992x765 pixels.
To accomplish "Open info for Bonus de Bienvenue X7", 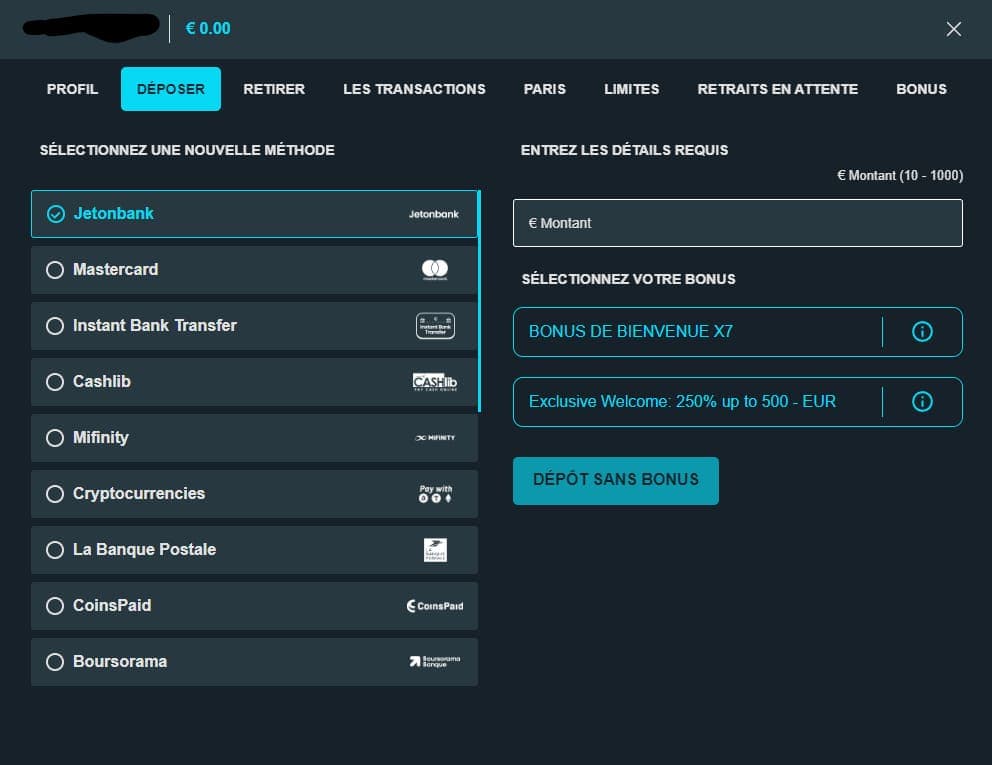I will pyautogui.click(x=922, y=332).
